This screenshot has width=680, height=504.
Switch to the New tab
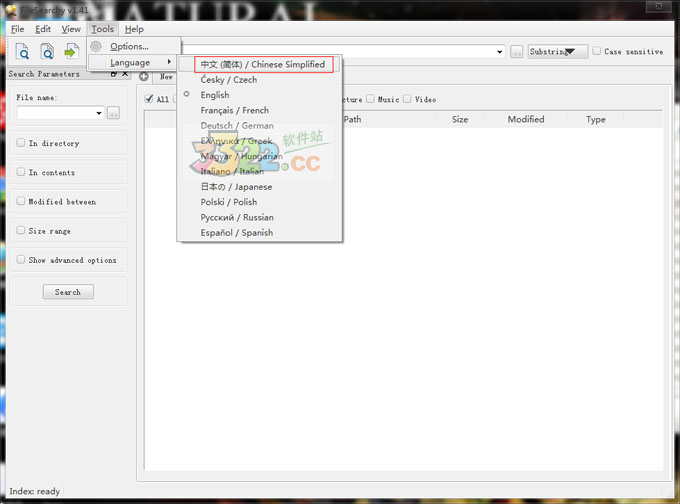pyautogui.click(x=166, y=77)
